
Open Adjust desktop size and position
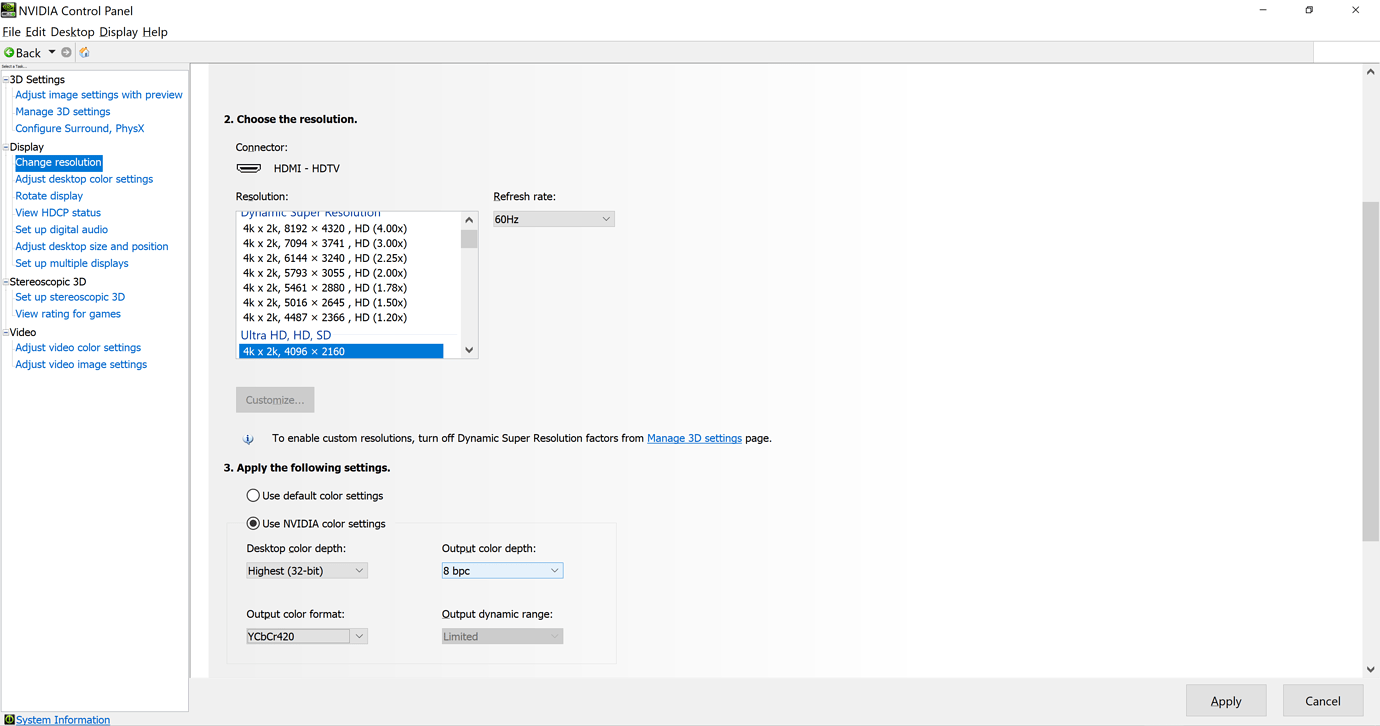coord(92,247)
